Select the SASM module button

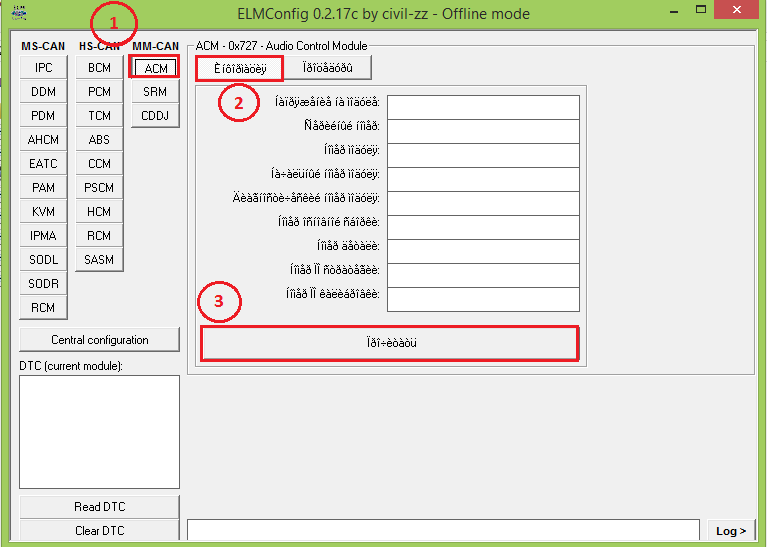tap(99, 260)
